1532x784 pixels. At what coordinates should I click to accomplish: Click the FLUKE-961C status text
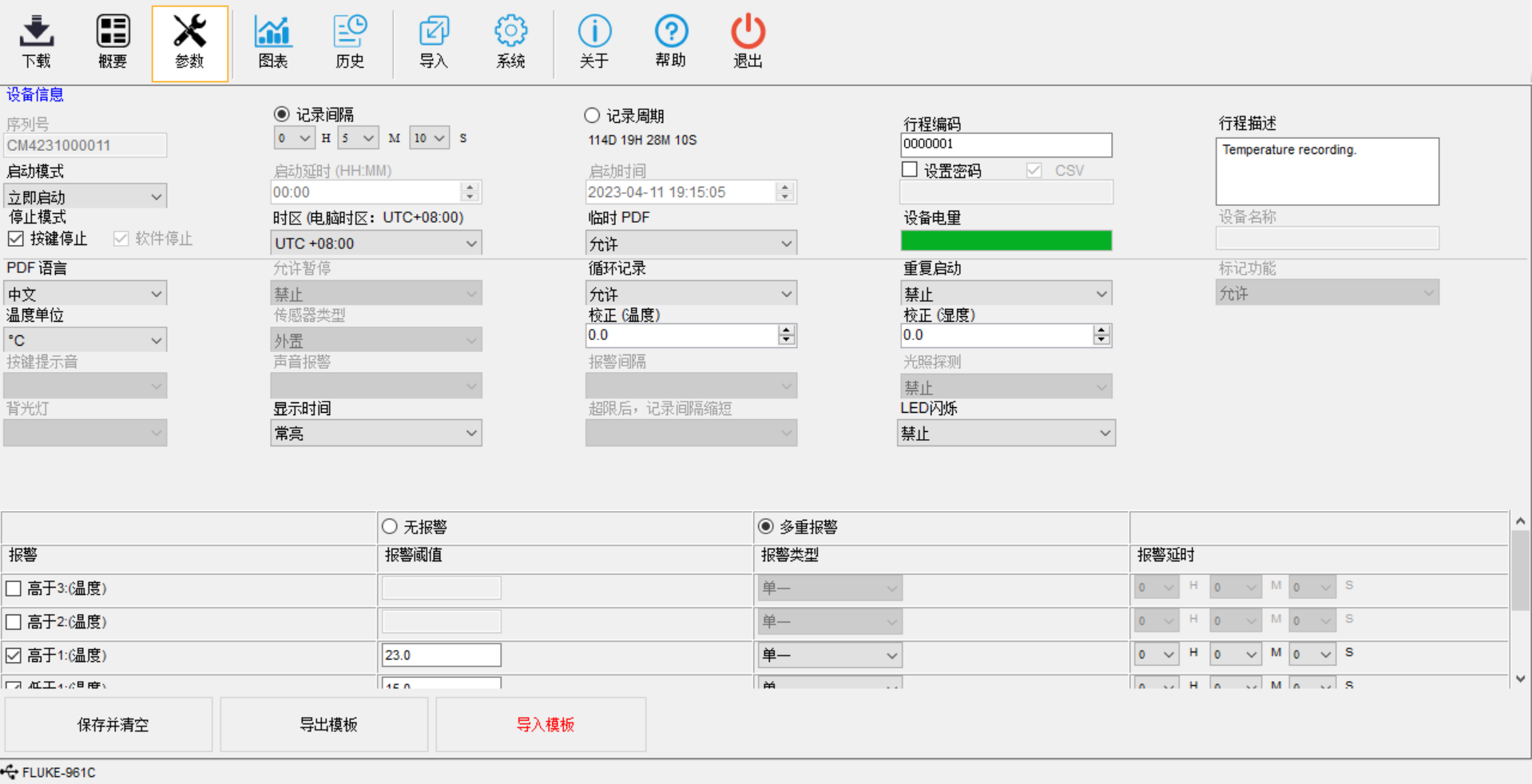coord(58,772)
